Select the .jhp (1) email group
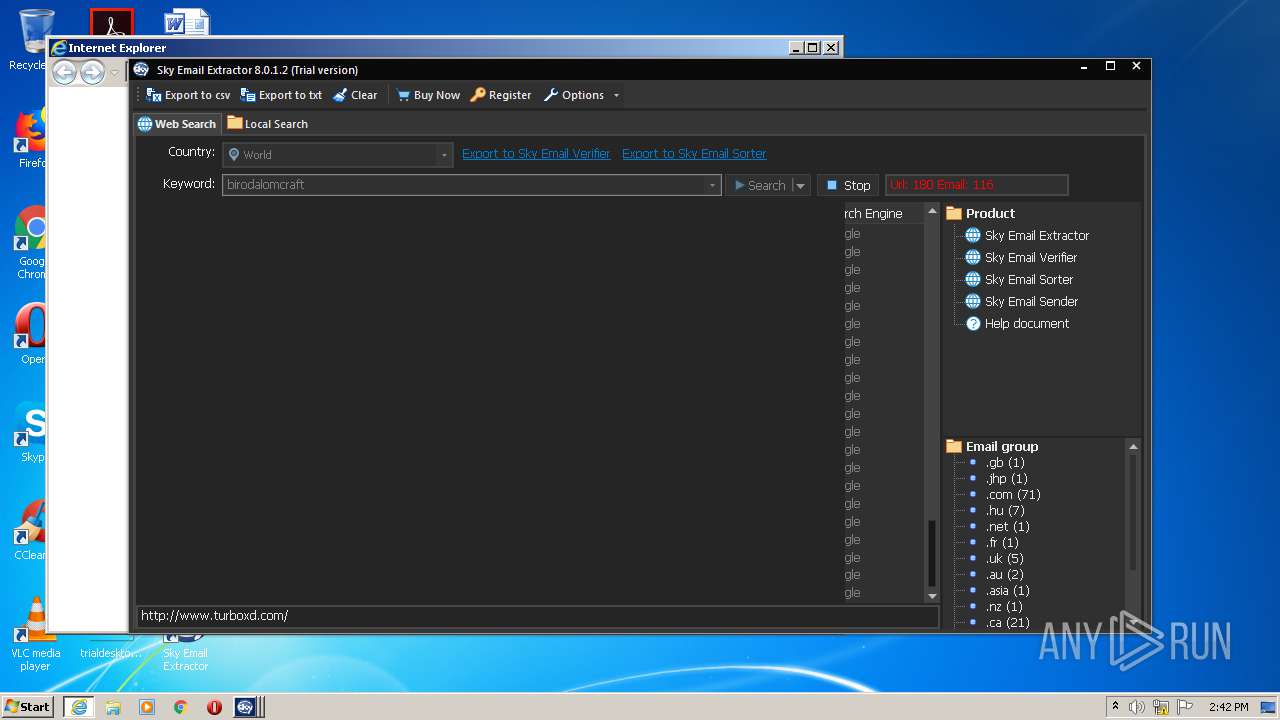1280x720 pixels. (x=1006, y=479)
